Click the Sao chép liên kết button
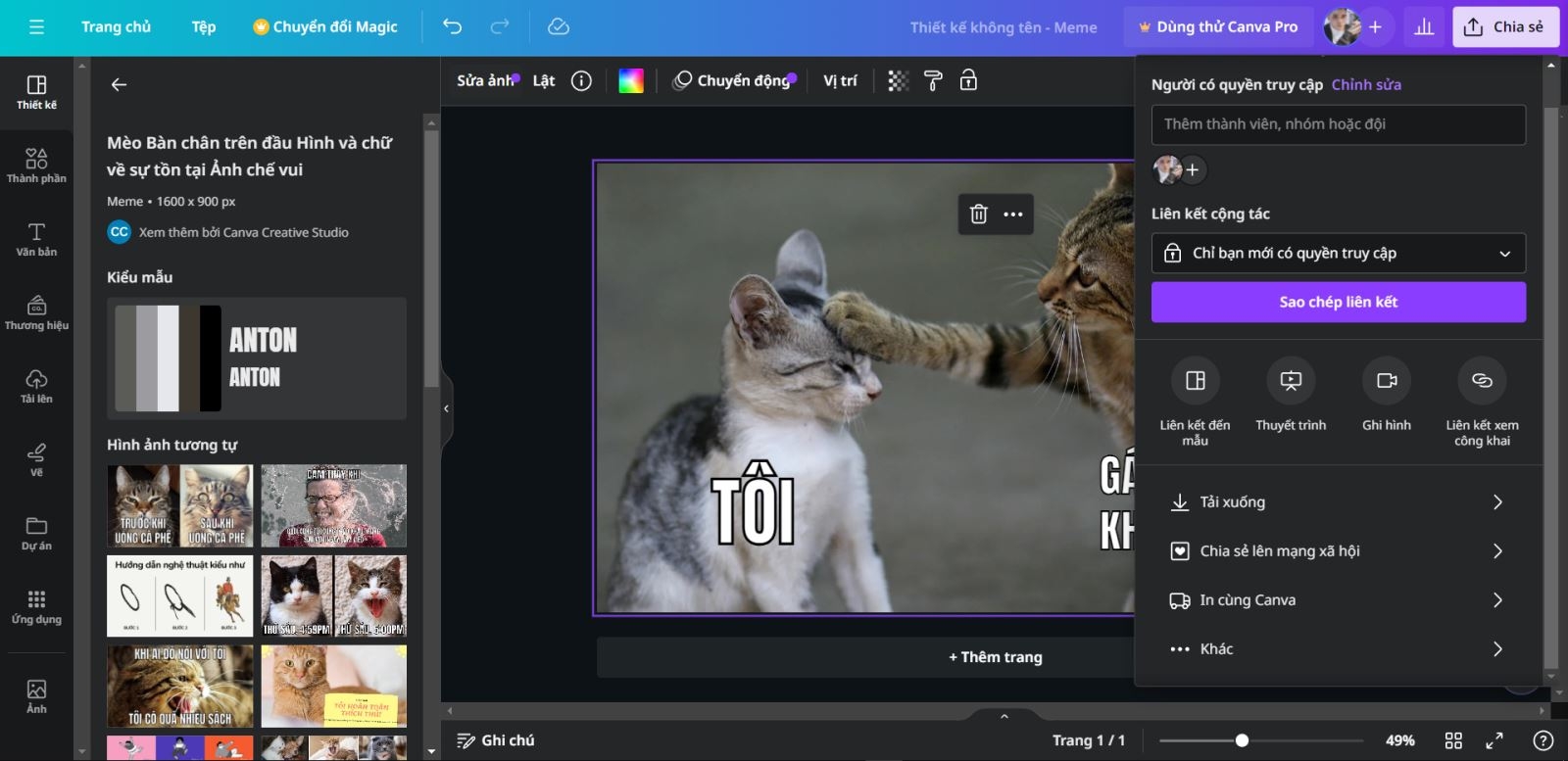The image size is (1568, 761). 1339,302
